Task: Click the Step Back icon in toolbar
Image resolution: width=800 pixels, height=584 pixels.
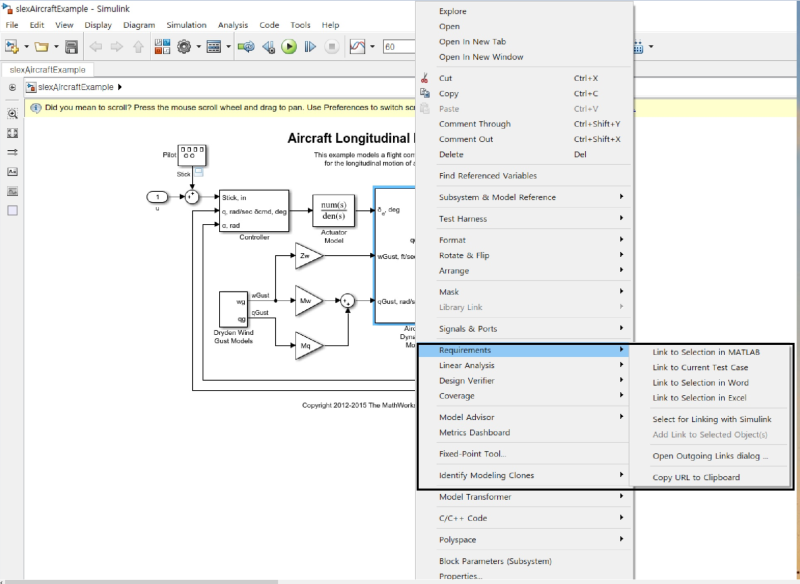Action: coord(267,46)
